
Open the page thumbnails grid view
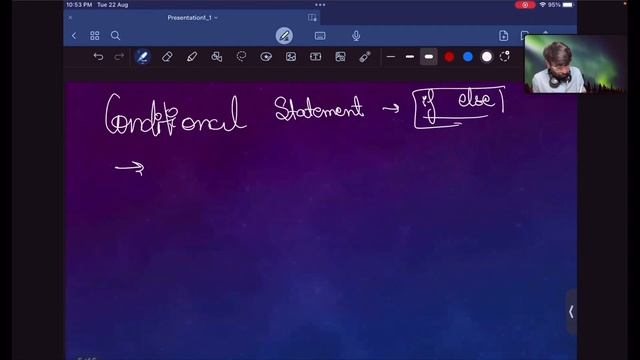click(95, 36)
